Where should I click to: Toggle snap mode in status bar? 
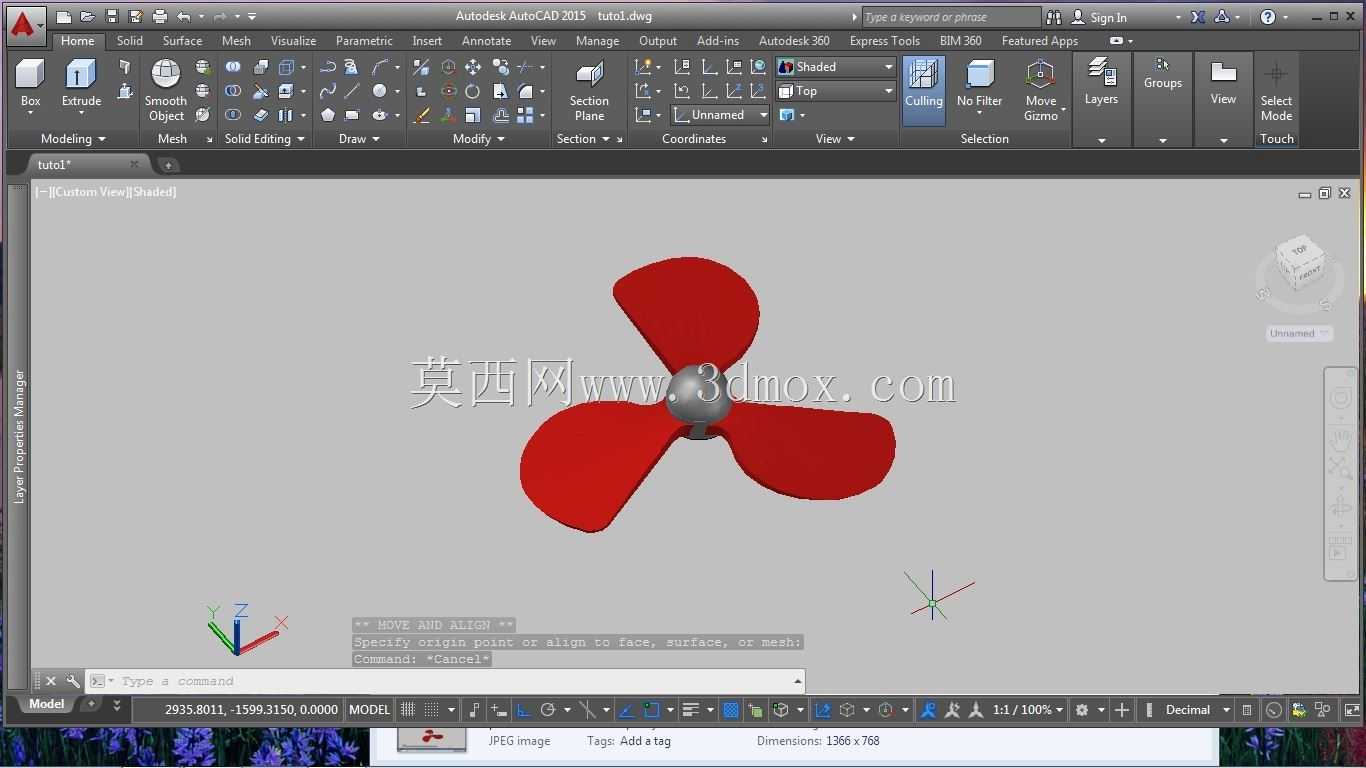point(432,710)
